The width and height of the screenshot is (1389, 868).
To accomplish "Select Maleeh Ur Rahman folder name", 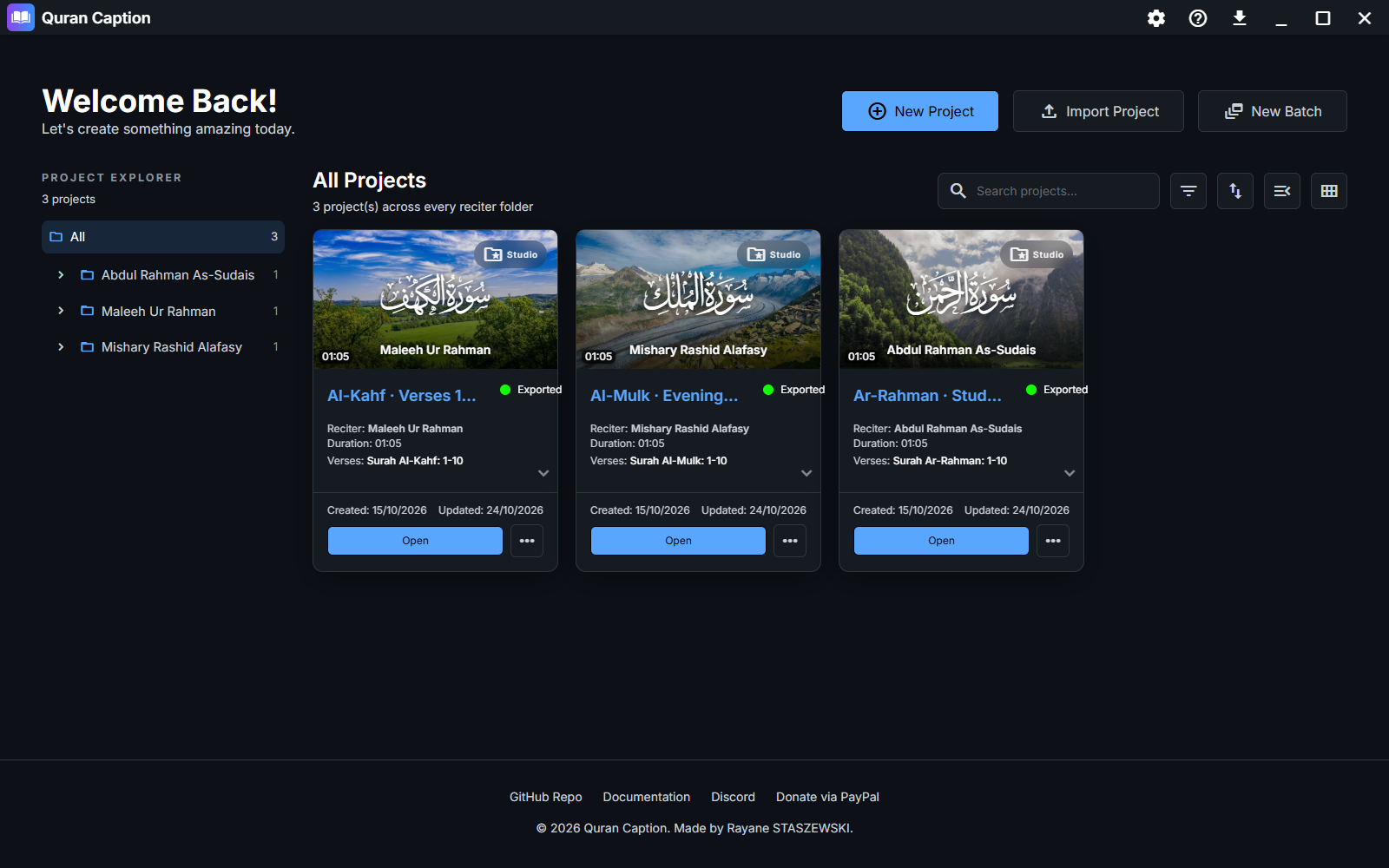I will tap(159, 312).
